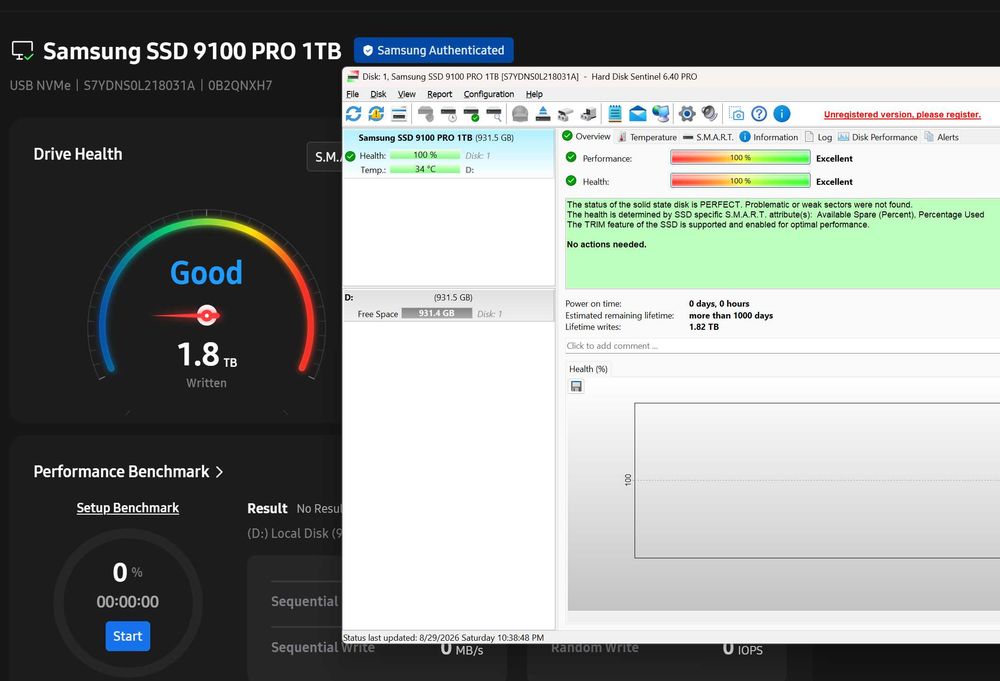Screen dimensions: 1000x681
Task: Click the Hard Disk Sentinel title bar icon
Action: pos(353,77)
